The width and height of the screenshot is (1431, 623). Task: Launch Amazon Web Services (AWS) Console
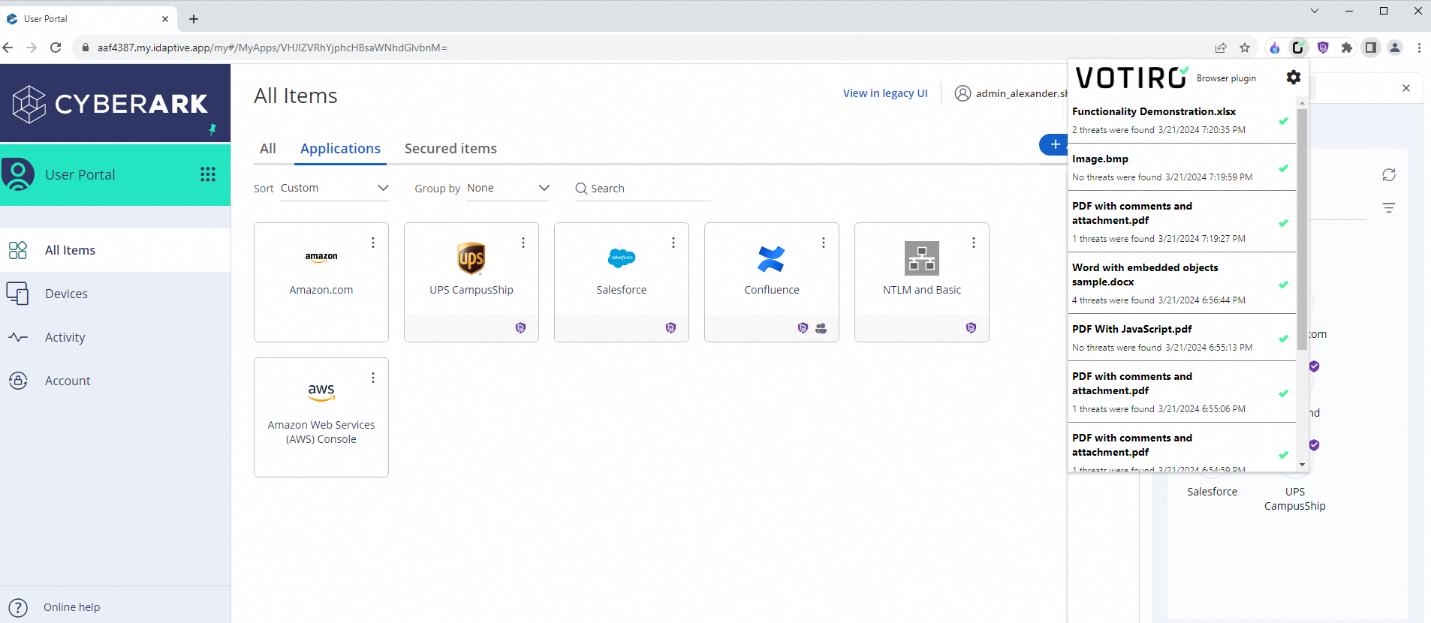coord(321,417)
